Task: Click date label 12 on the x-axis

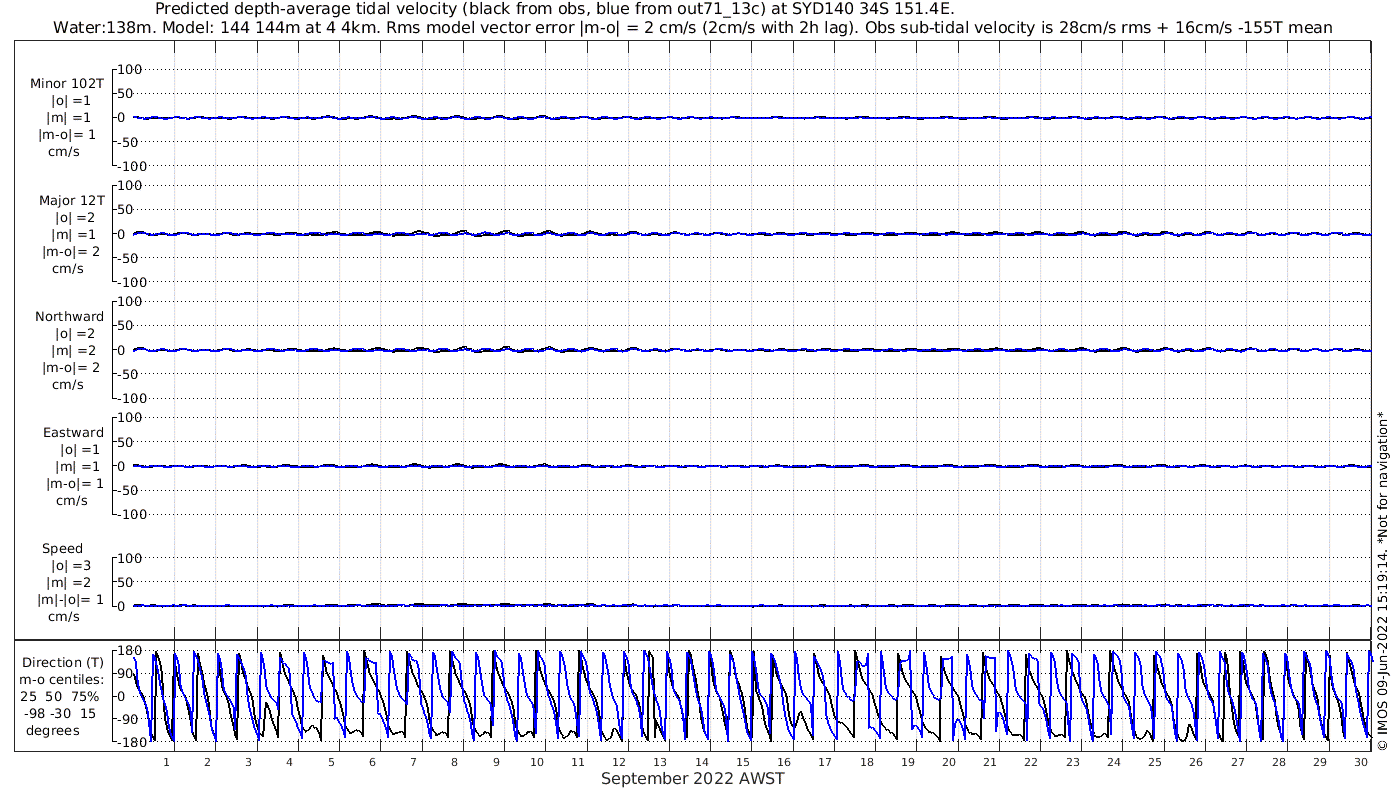Action: [x=620, y=762]
